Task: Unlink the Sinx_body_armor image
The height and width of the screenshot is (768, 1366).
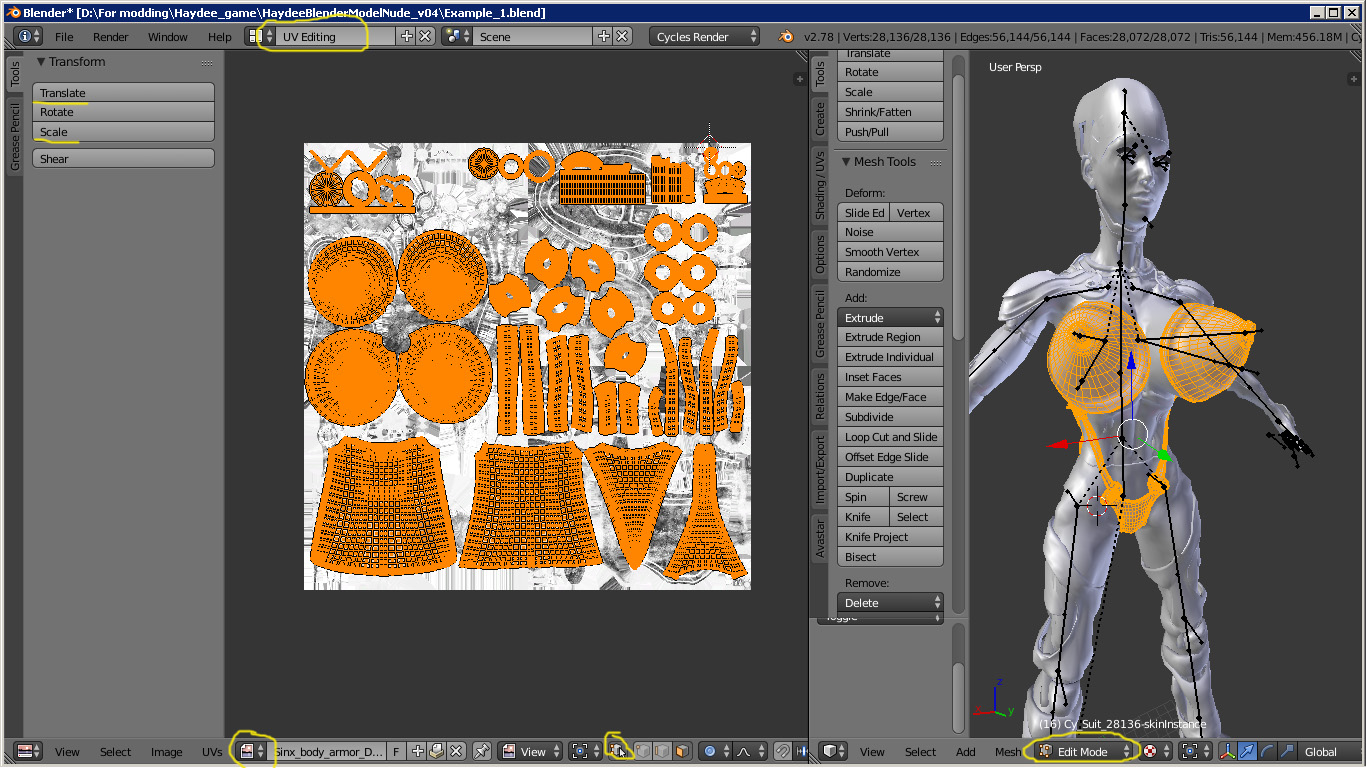Action: click(x=456, y=751)
